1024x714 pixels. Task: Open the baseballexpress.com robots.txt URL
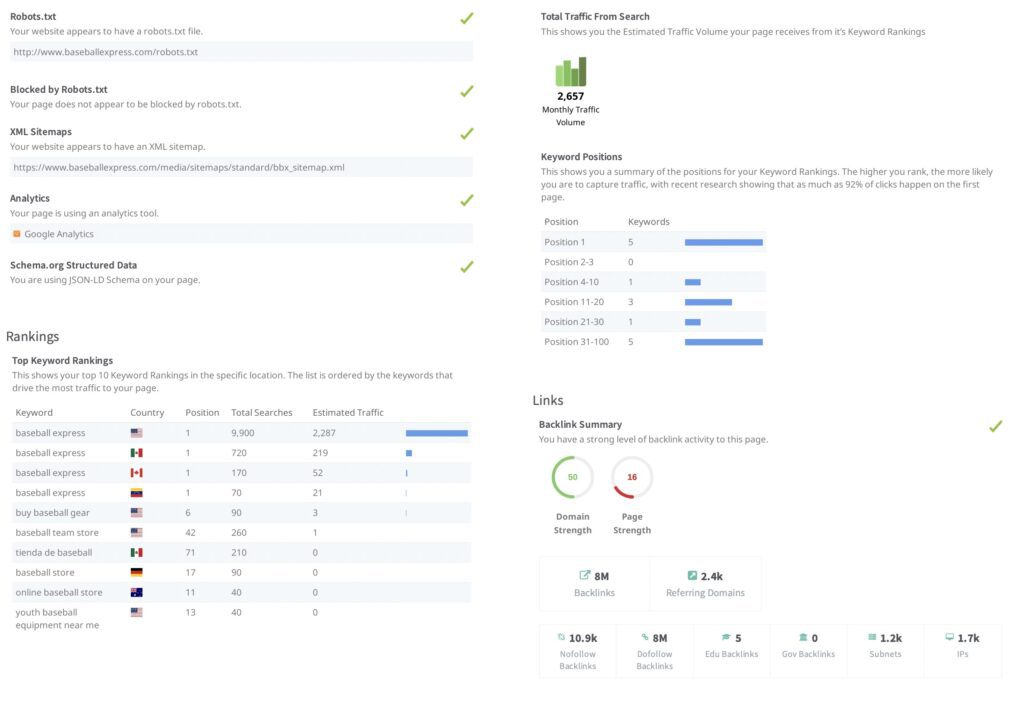pyautogui.click(x=106, y=52)
